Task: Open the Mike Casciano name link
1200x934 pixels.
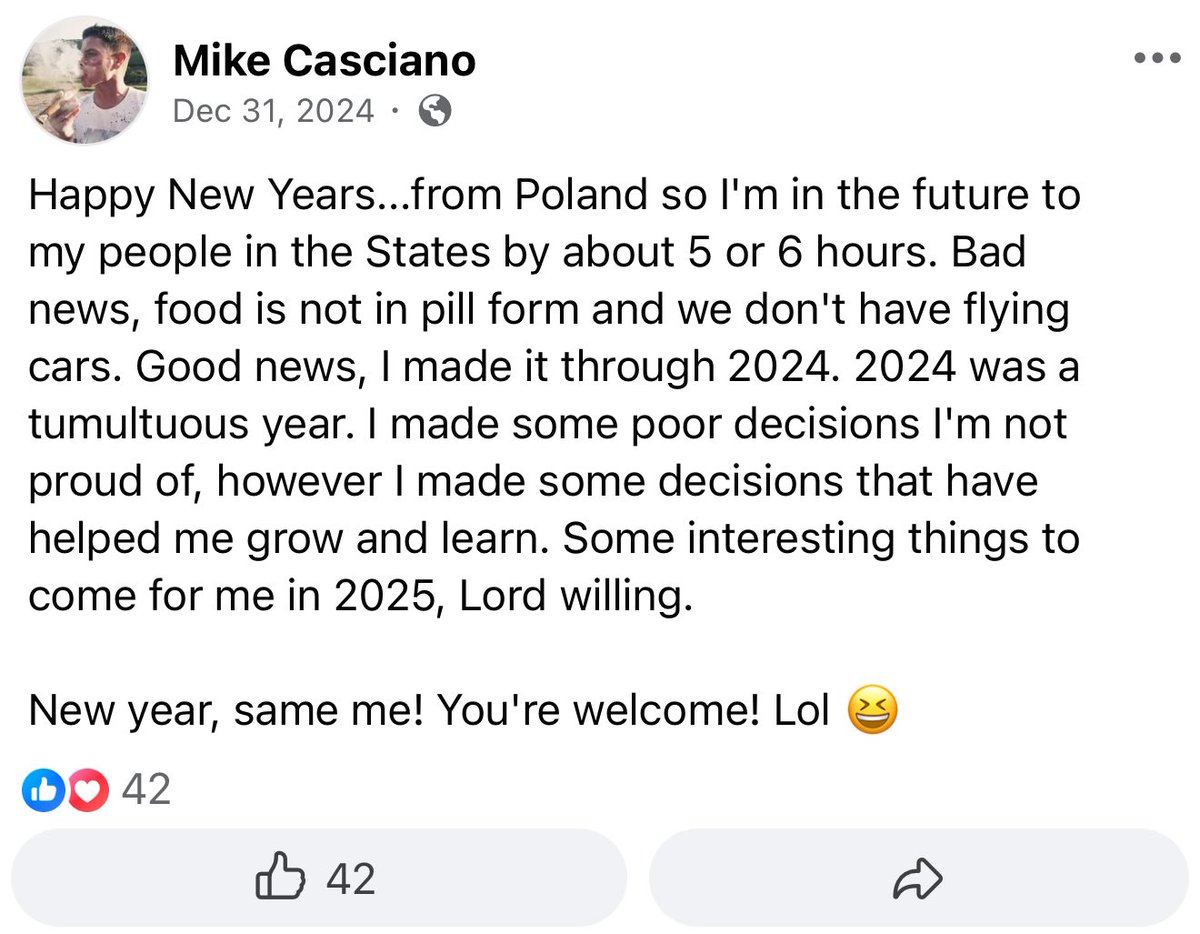Action: [x=324, y=62]
